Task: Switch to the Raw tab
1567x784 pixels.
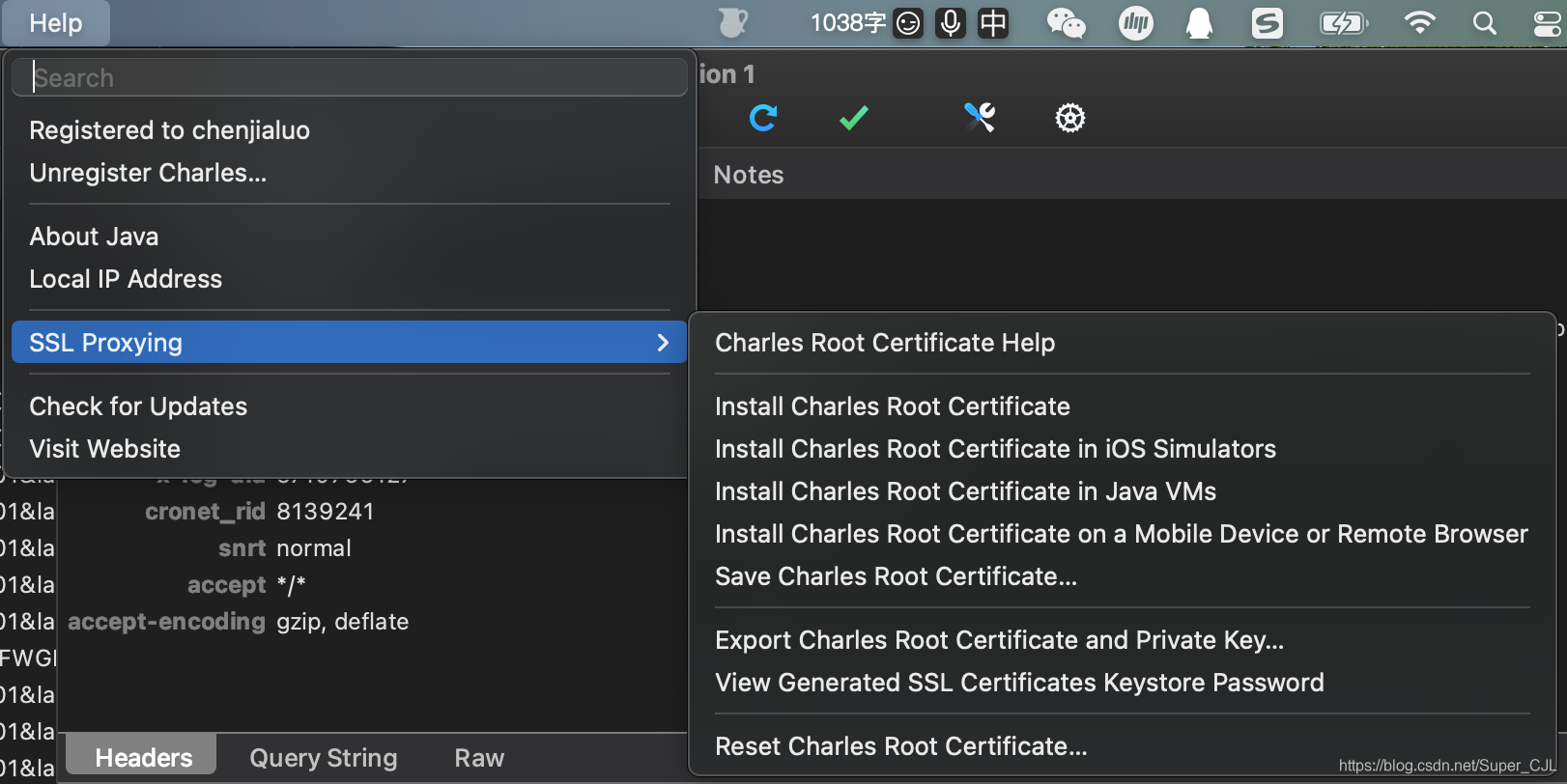Action: (x=479, y=758)
